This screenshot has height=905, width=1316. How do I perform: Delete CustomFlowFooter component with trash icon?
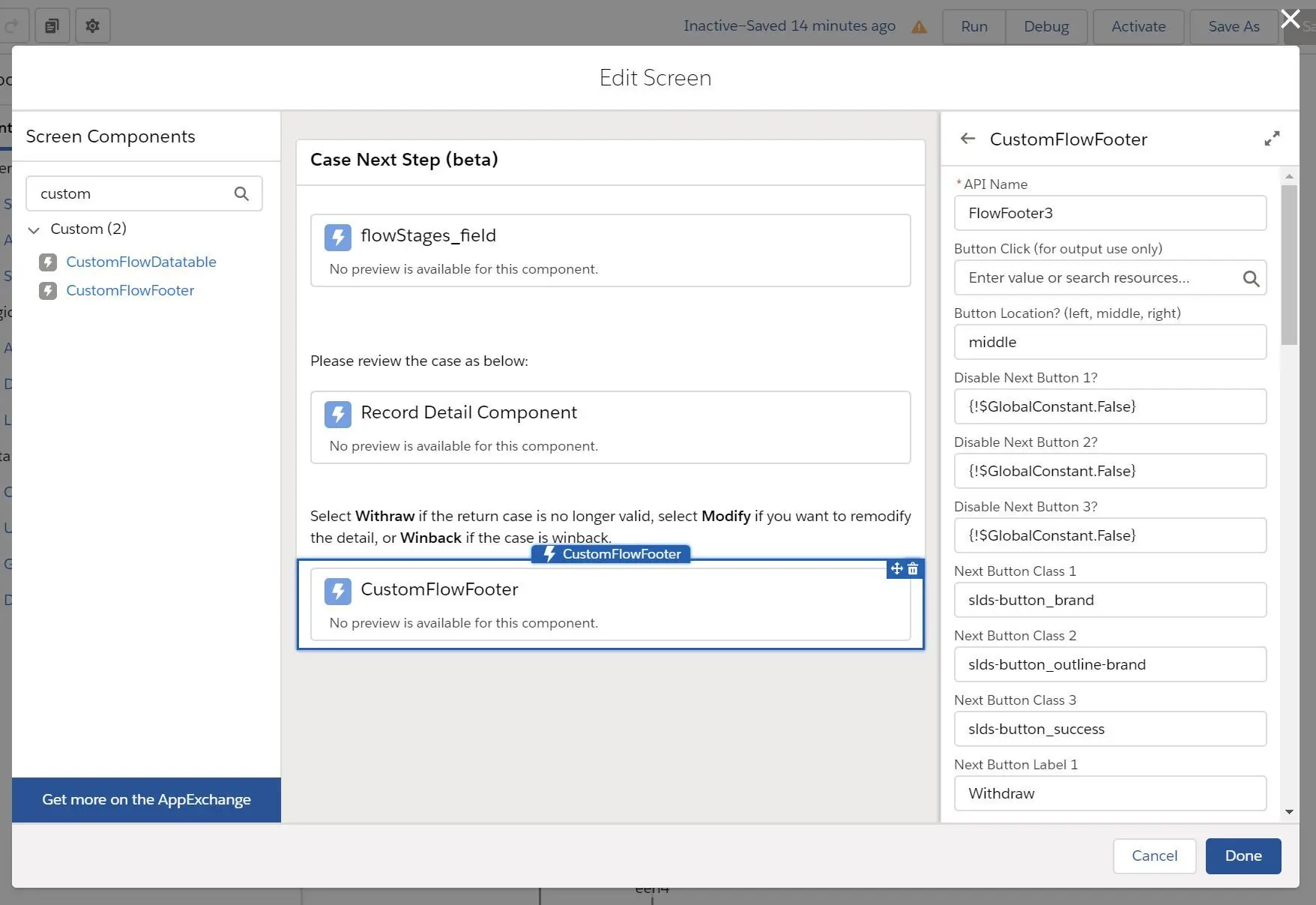click(x=913, y=569)
